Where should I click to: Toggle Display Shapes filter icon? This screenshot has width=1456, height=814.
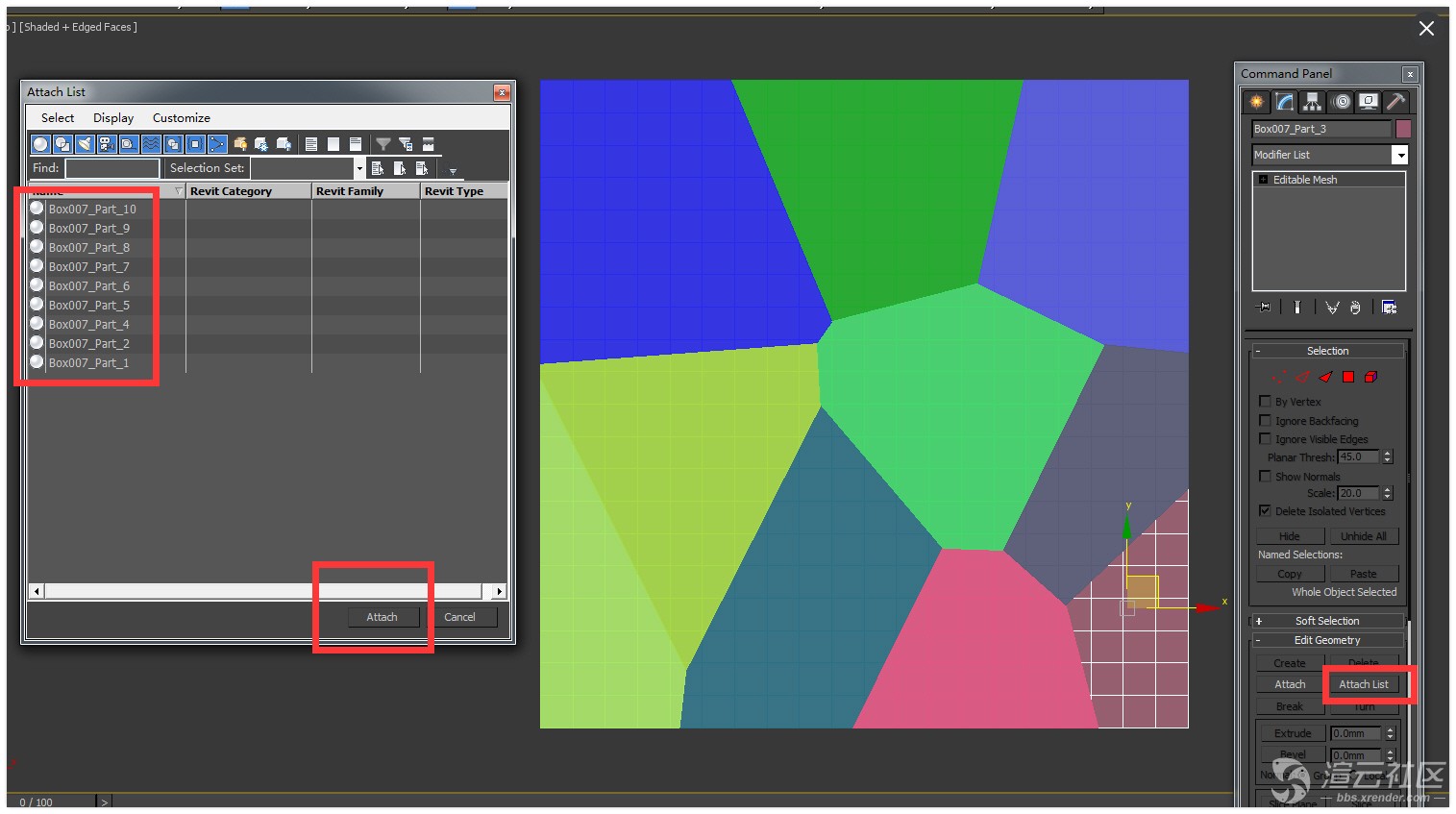(x=62, y=144)
